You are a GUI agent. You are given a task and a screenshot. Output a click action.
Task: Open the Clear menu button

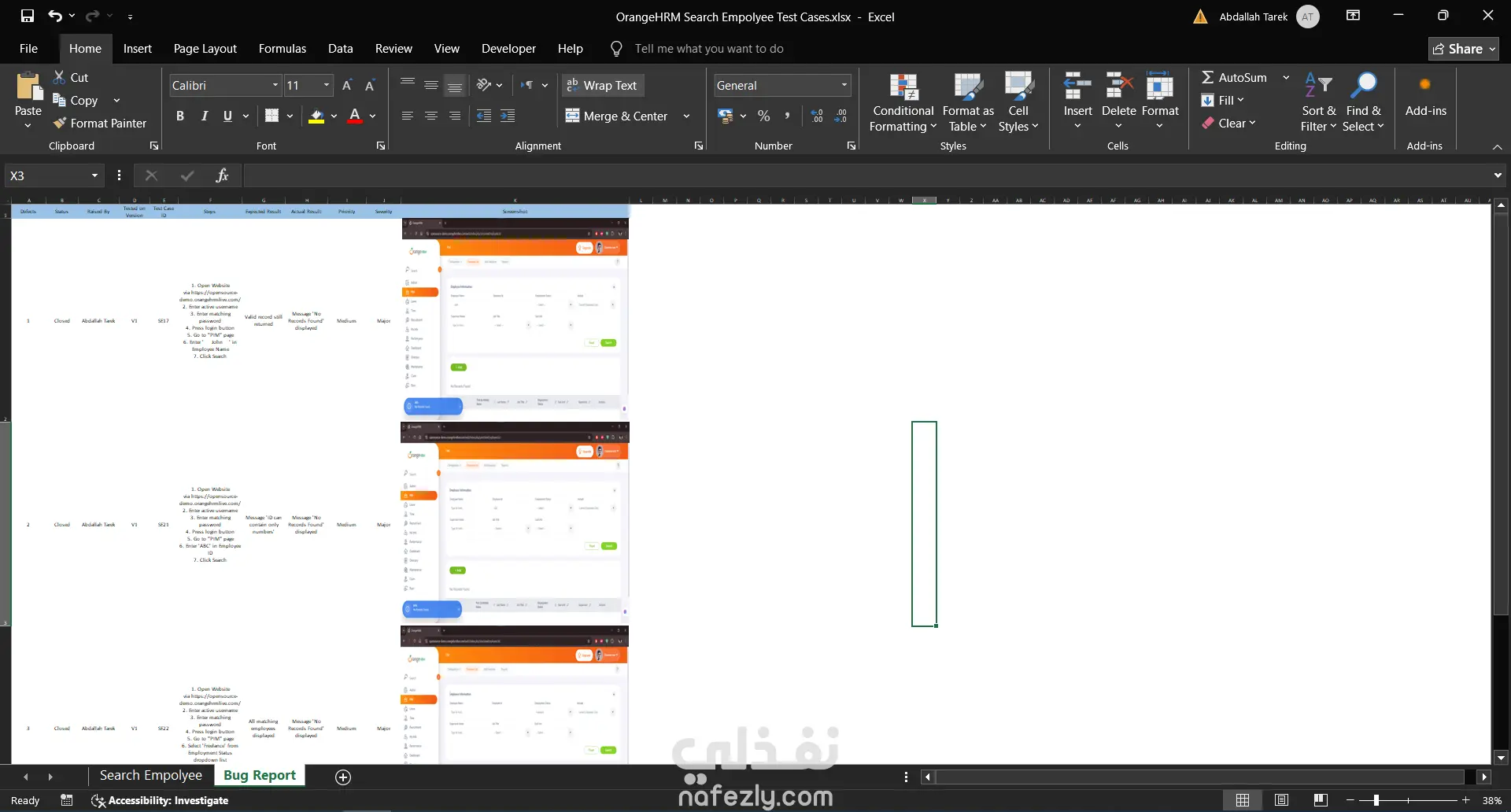(x=1228, y=123)
